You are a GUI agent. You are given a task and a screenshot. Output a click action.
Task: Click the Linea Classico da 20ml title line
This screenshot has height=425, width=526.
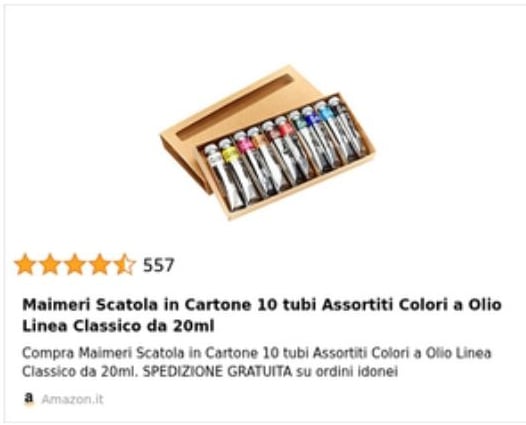coord(118,326)
